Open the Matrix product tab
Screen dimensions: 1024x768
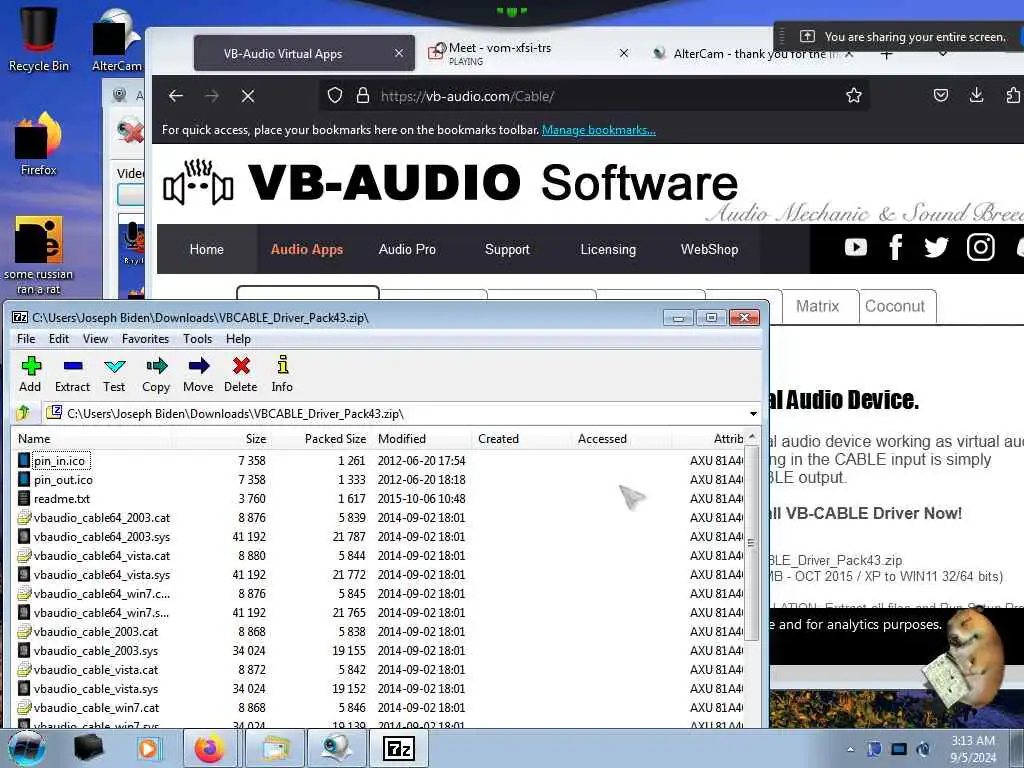coord(817,306)
